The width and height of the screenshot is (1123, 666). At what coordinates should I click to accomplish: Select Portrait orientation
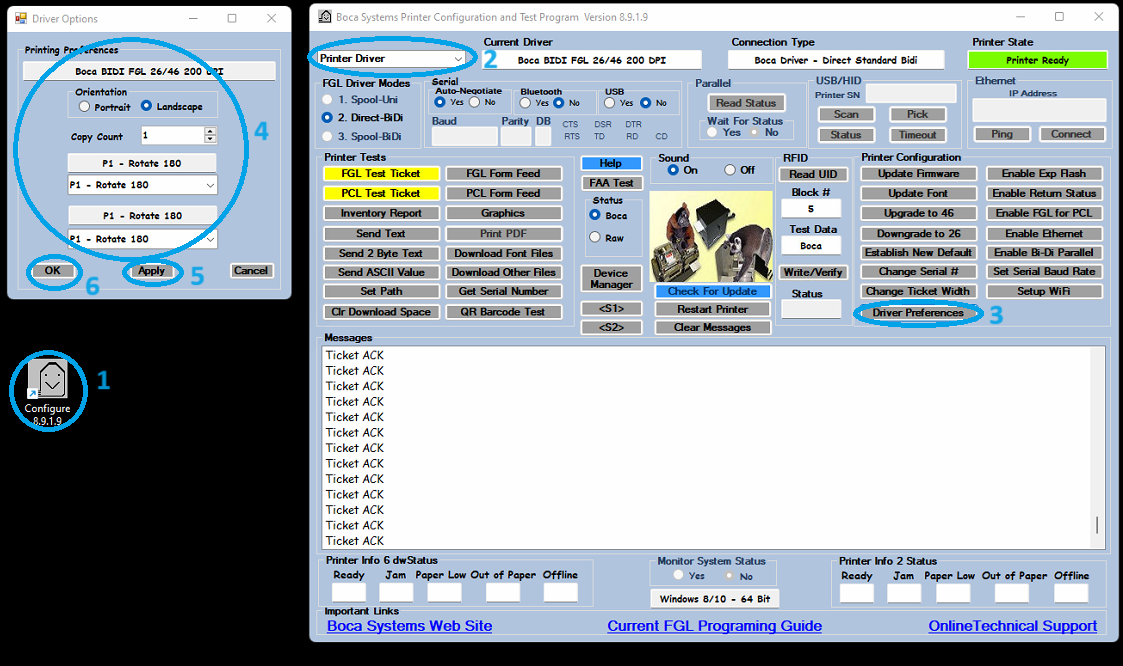click(85, 107)
